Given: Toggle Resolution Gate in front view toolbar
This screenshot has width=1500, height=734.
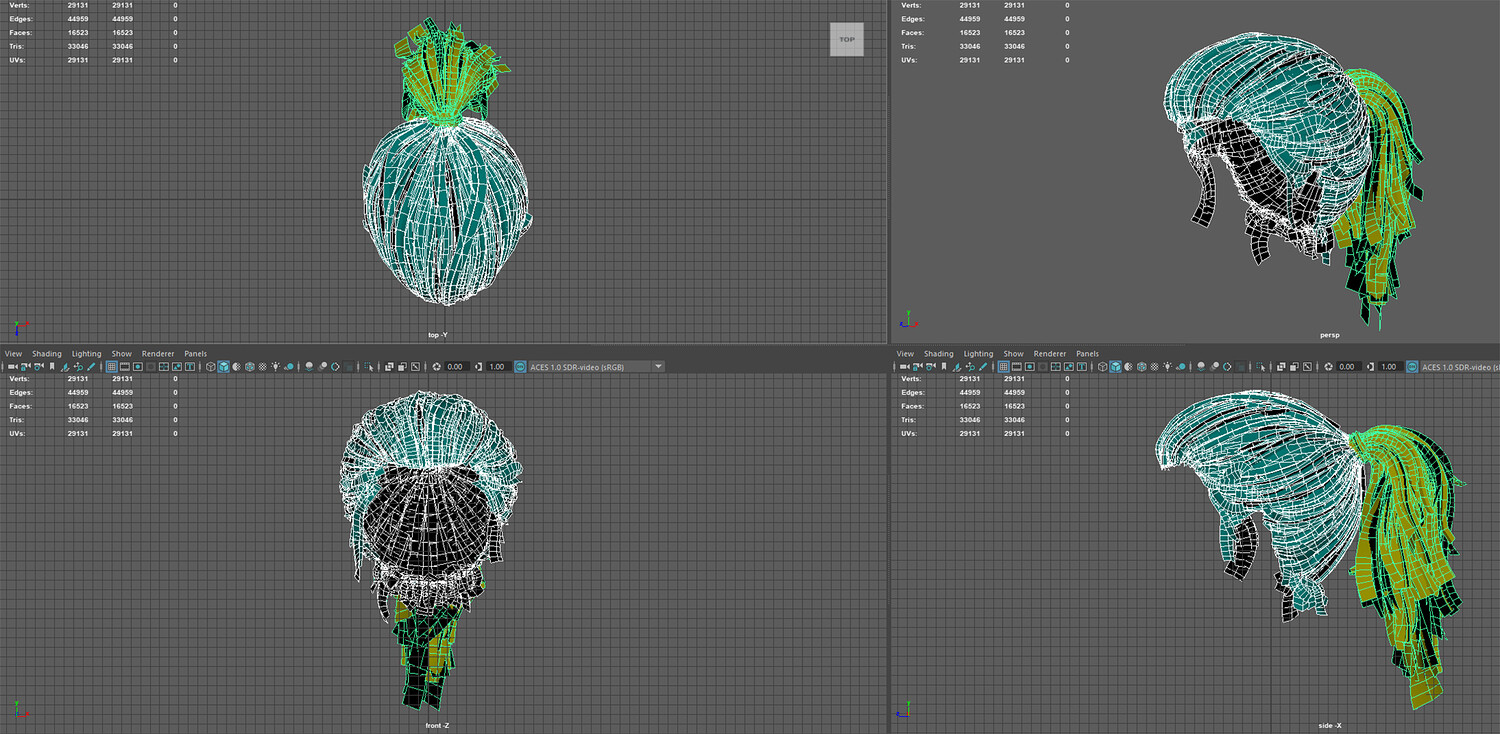Looking at the screenshot, I should point(137,367).
